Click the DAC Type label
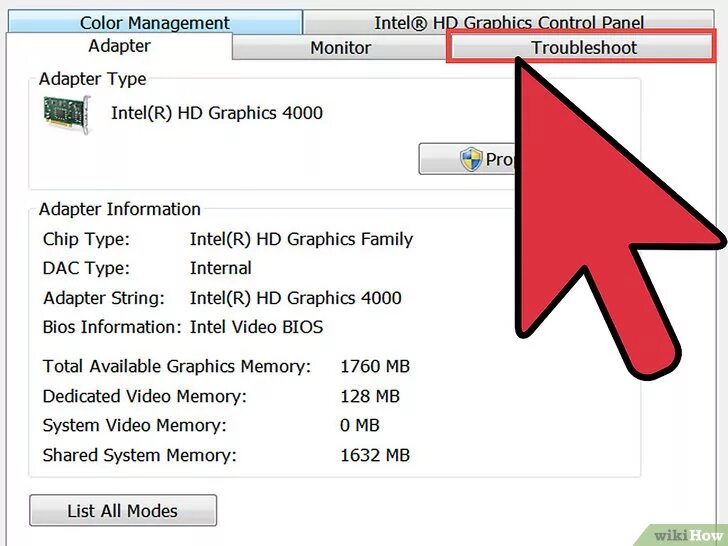728x546 pixels. (x=86, y=268)
